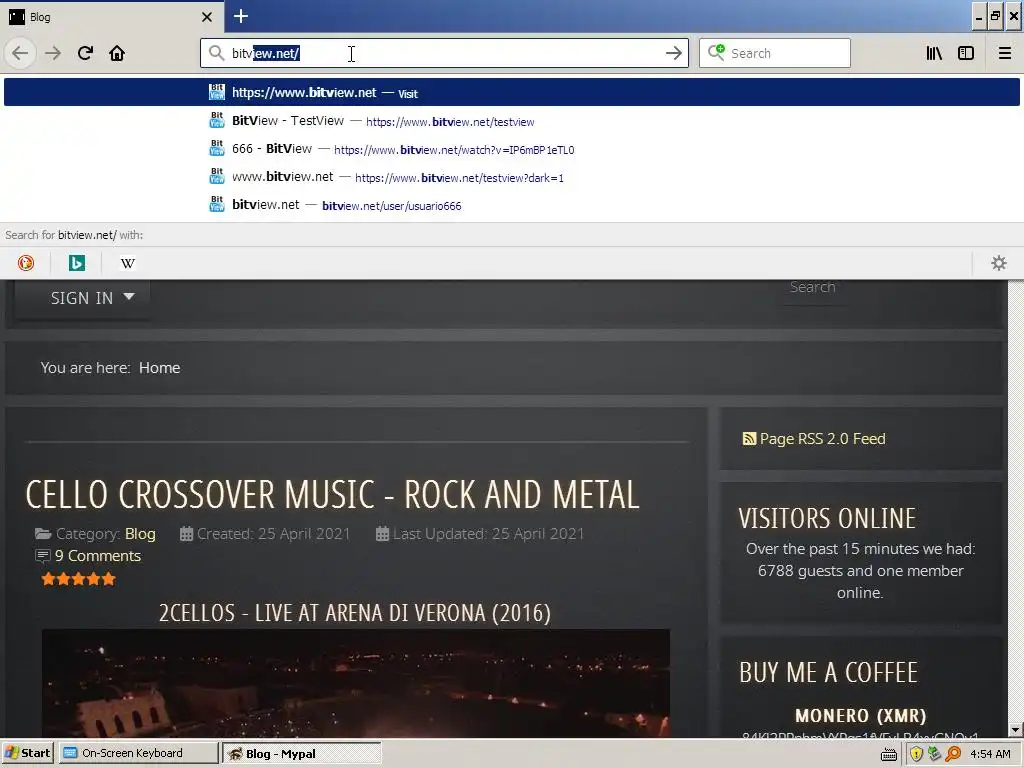
Task: Expand the SIGN IN dropdown
Action: point(91,298)
